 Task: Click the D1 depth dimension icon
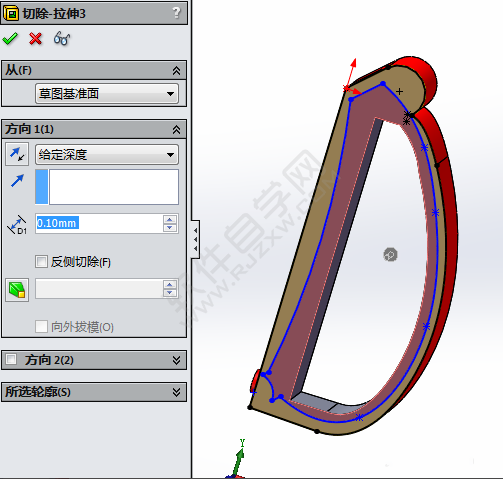[x=17, y=224]
